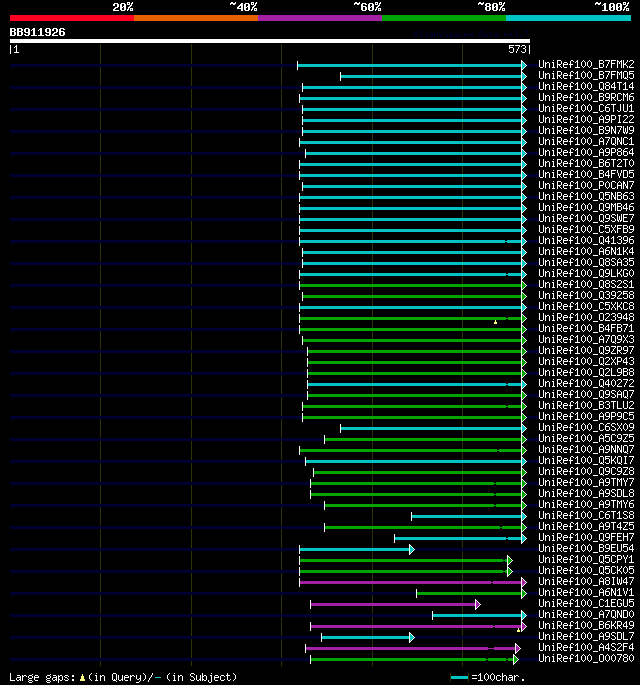Open hit UniRef100_Q84T14
The width and height of the screenshot is (640, 685).
(586, 86)
